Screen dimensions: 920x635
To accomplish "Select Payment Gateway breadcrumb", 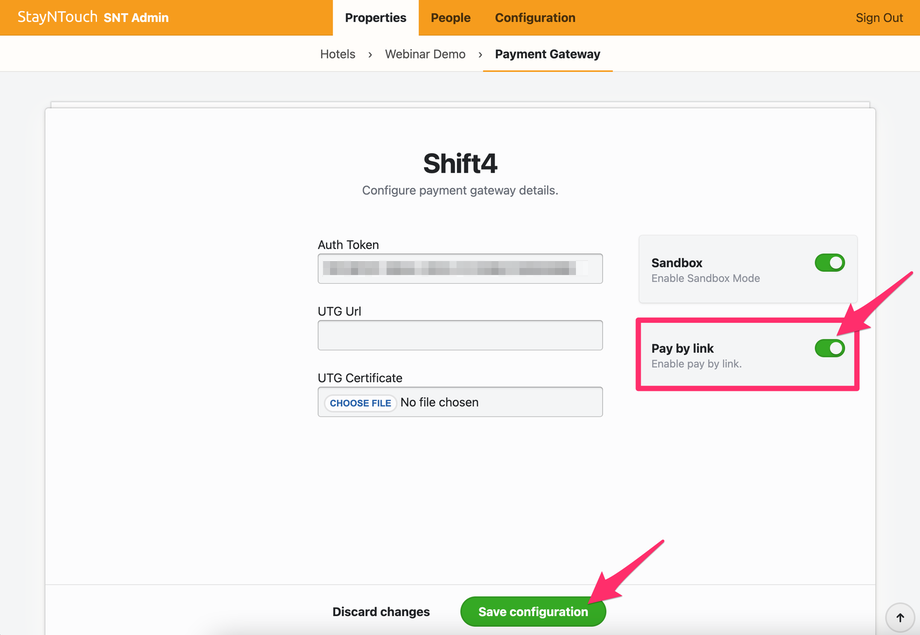I will 547,54.
